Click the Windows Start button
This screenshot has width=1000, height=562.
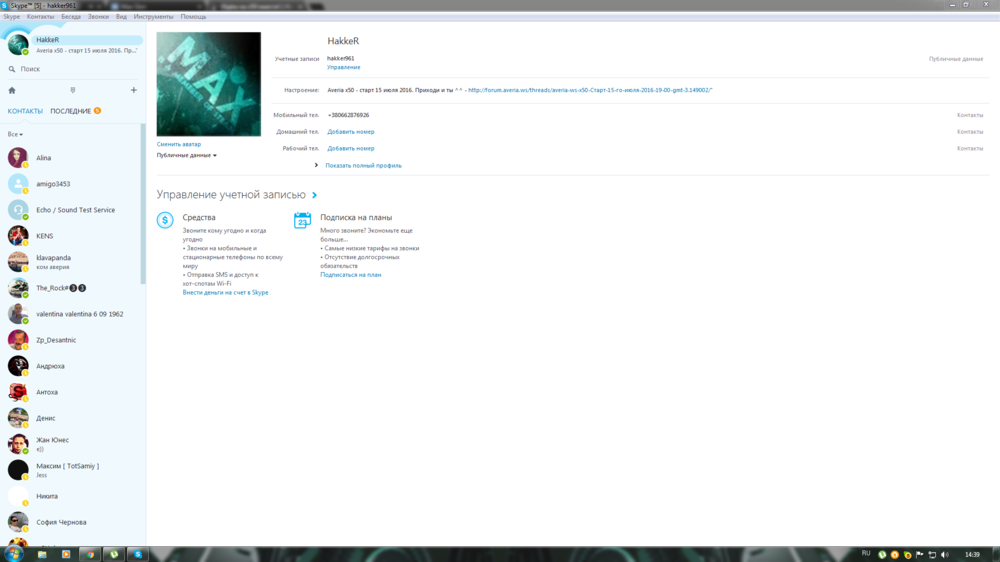[14, 553]
